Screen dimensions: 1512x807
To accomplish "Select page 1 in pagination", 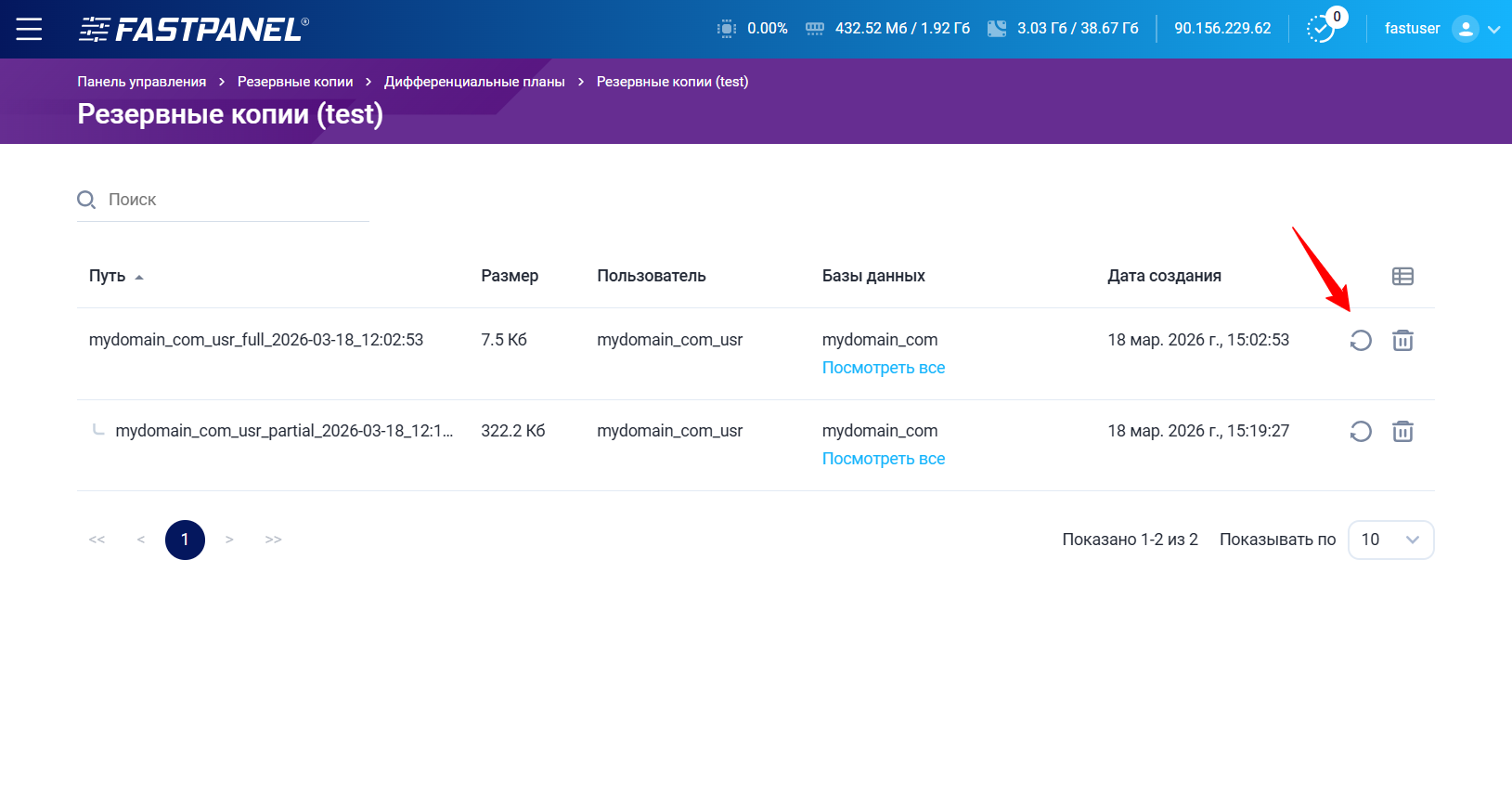I will click(x=185, y=540).
